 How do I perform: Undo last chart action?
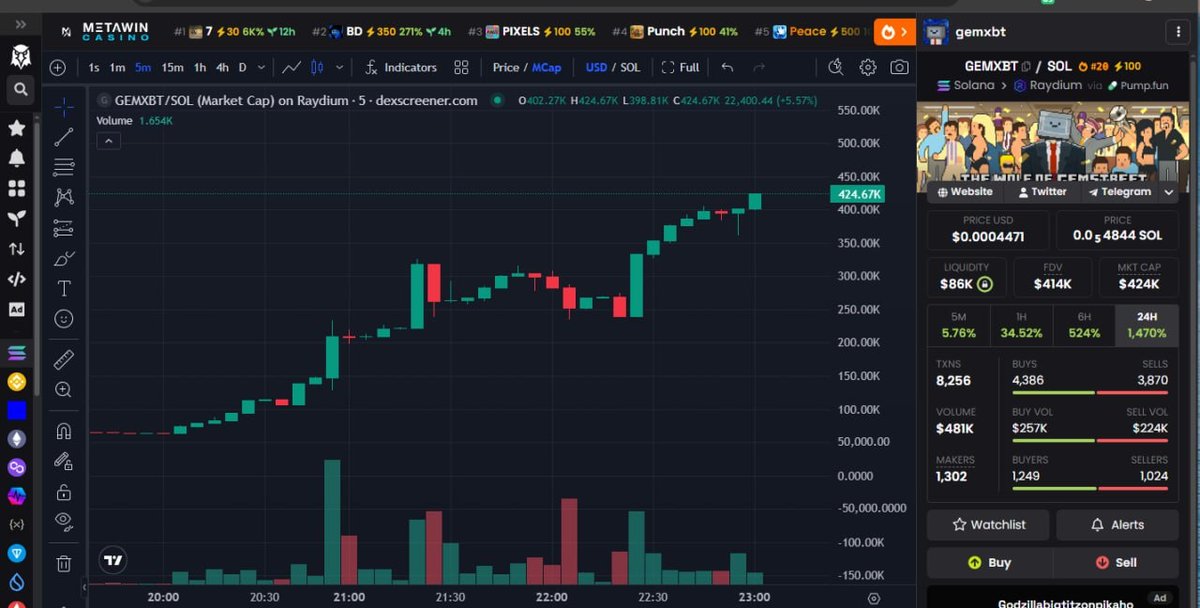[727, 68]
